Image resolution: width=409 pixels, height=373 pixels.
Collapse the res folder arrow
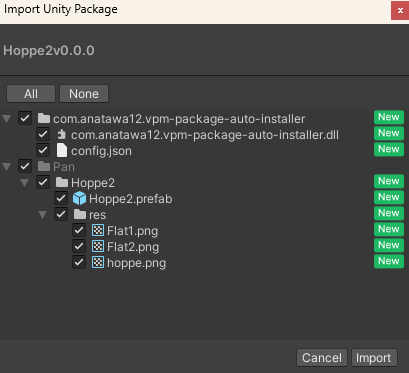[x=43, y=215]
